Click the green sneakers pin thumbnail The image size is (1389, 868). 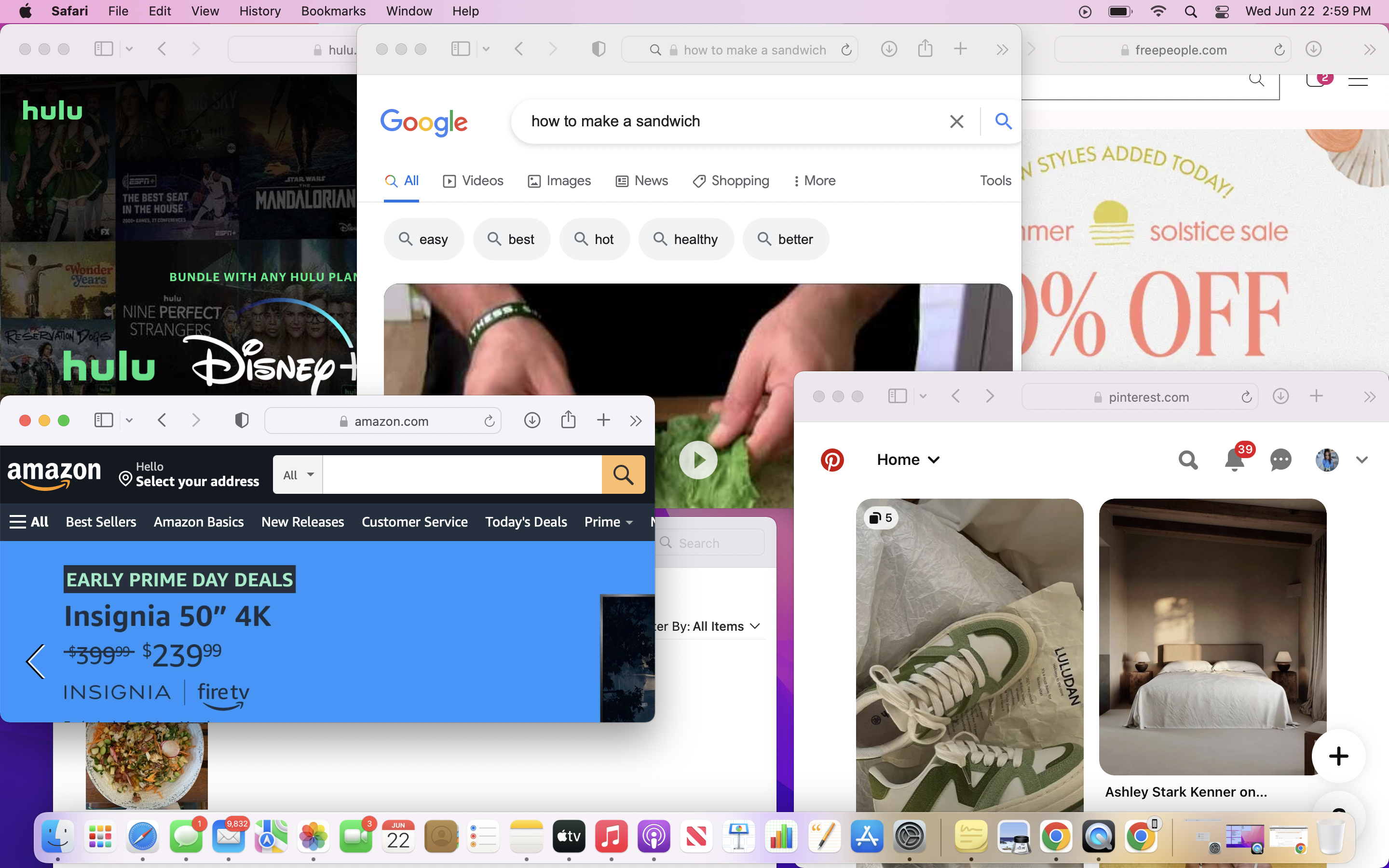click(969, 654)
